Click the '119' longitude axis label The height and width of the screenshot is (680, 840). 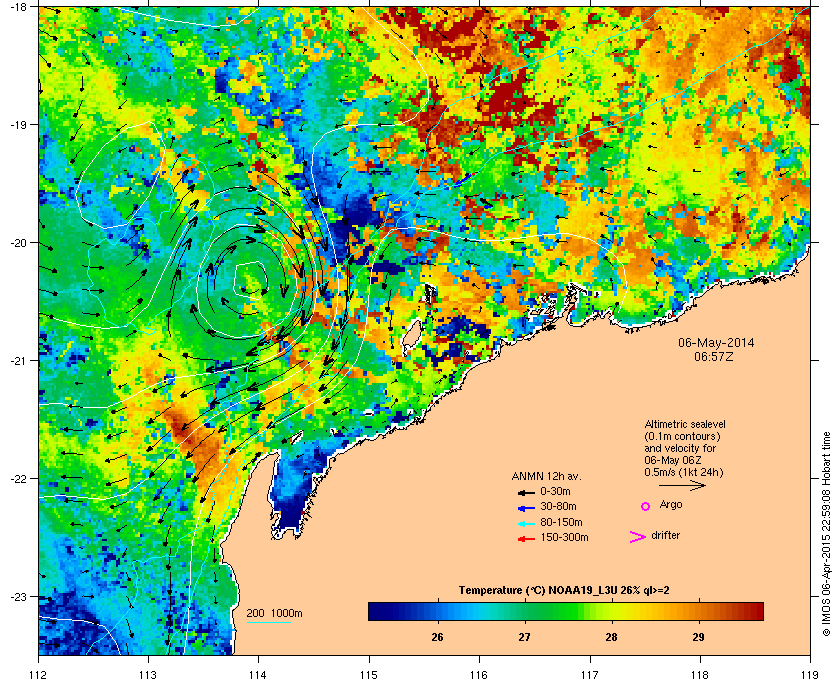810,674
